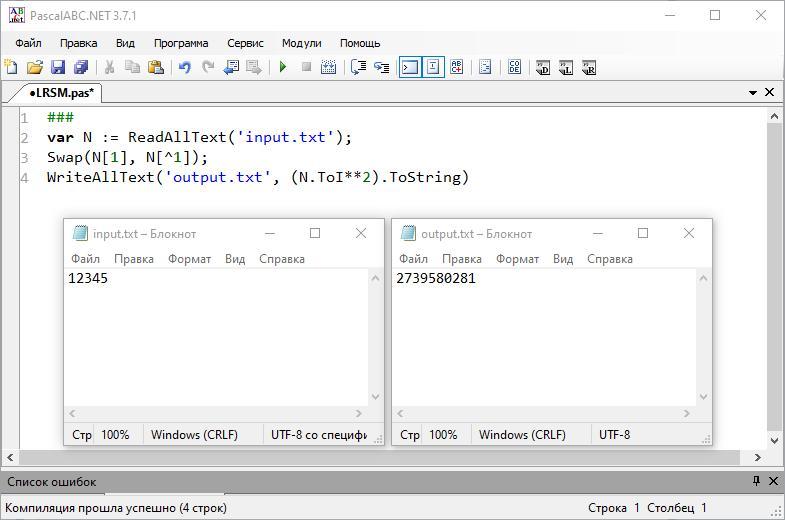Step over using the double arrow icon

pyautogui.click(x=381, y=67)
